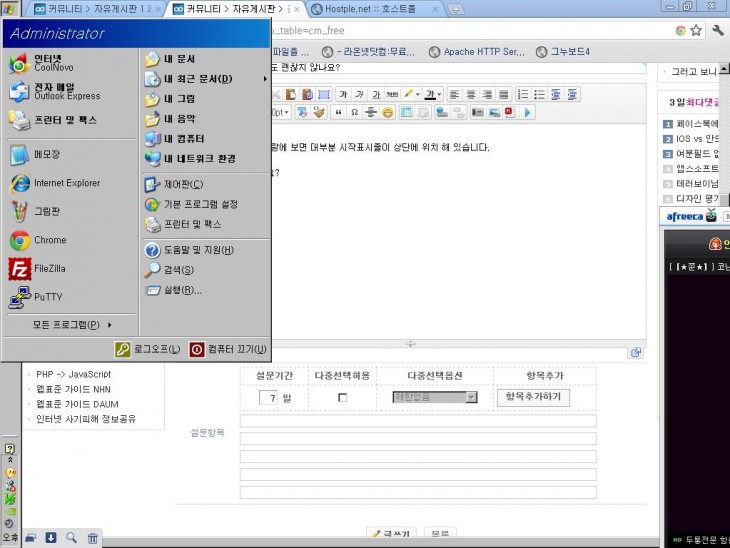Open PHP -> JavaScript sidebar link

(74, 374)
